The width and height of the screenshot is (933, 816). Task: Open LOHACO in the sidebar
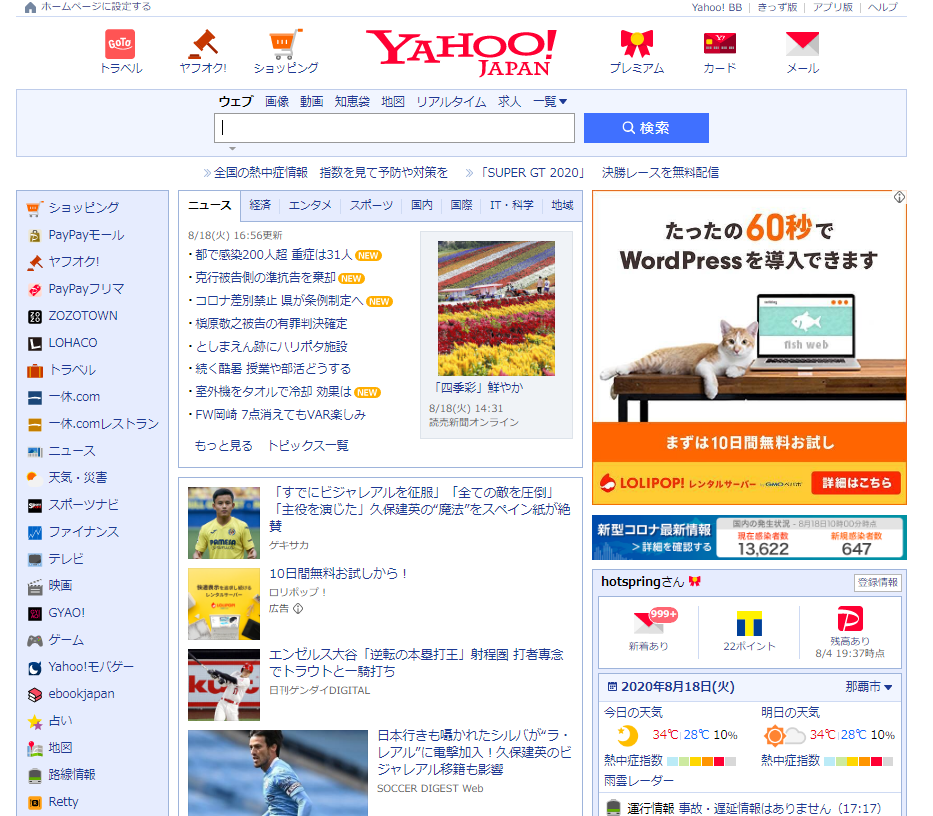[73, 343]
